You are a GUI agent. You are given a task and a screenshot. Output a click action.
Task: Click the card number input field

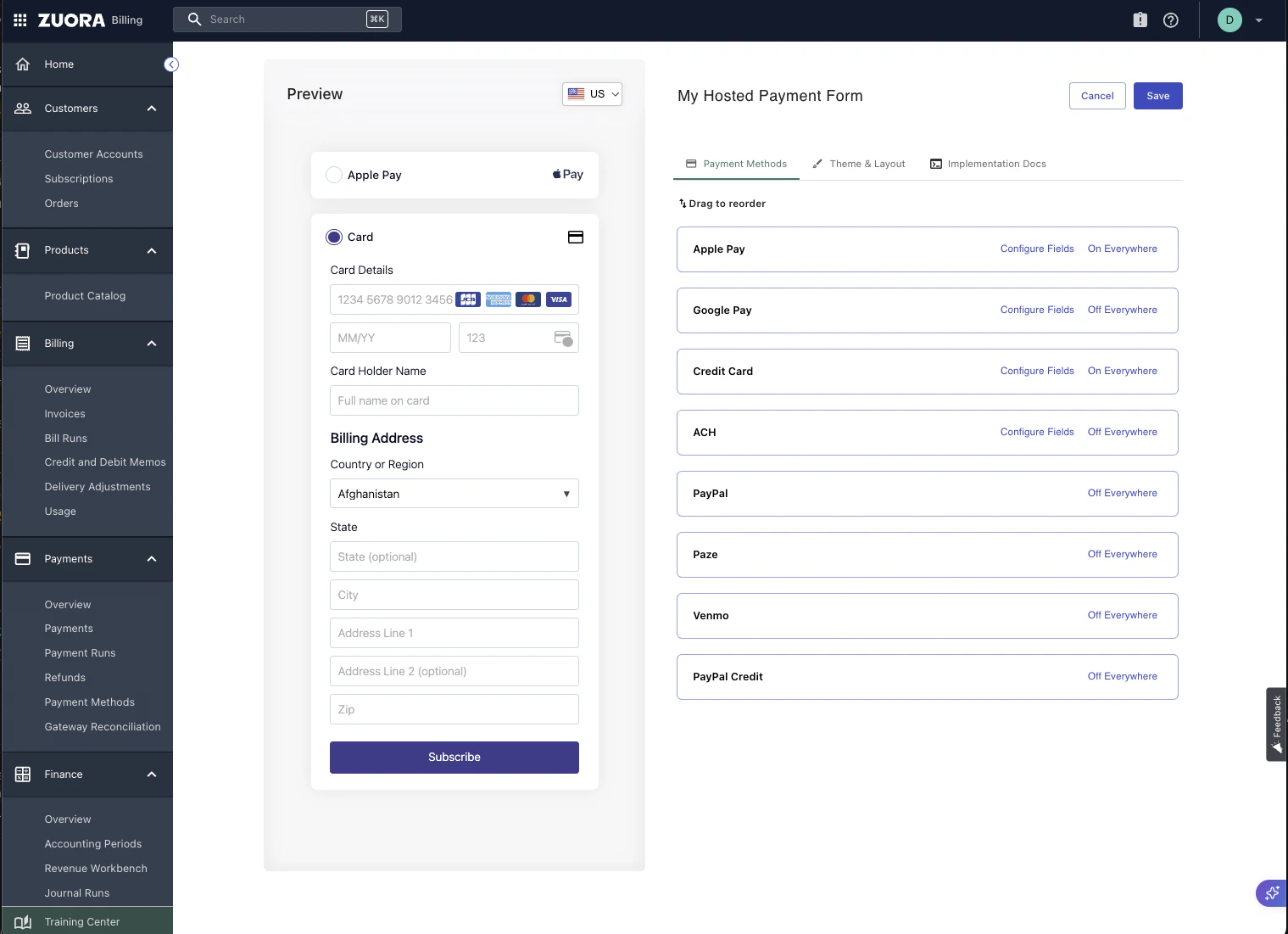coord(454,299)
